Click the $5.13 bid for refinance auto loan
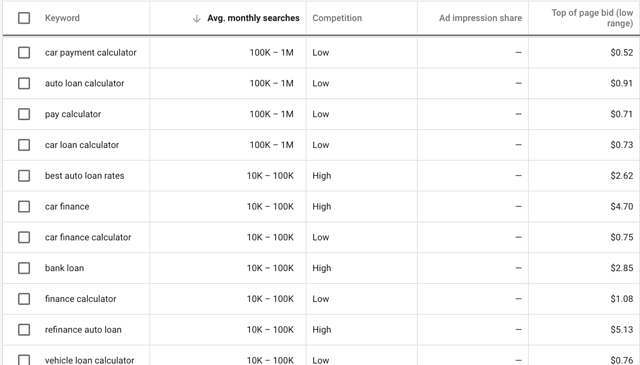The height and width of the screenshot is (365, 640). (x=622, y=329)
